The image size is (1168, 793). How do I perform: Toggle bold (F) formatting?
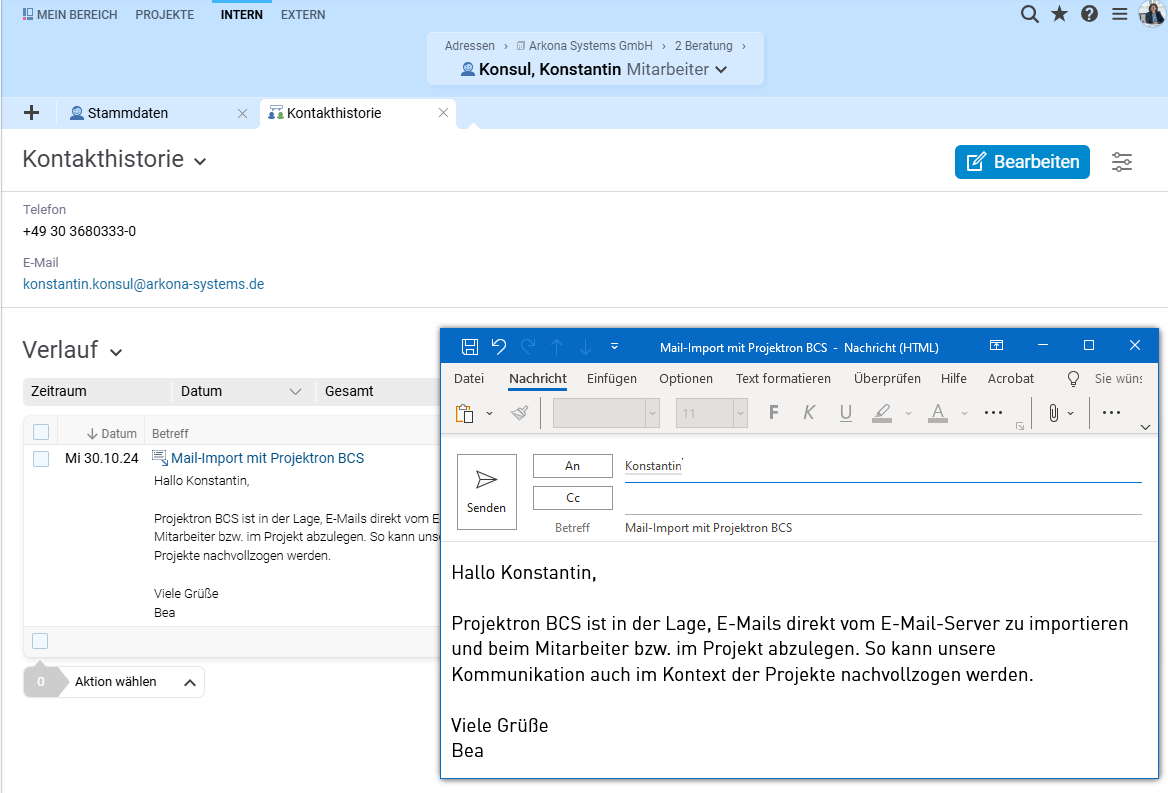click(773, 413)
